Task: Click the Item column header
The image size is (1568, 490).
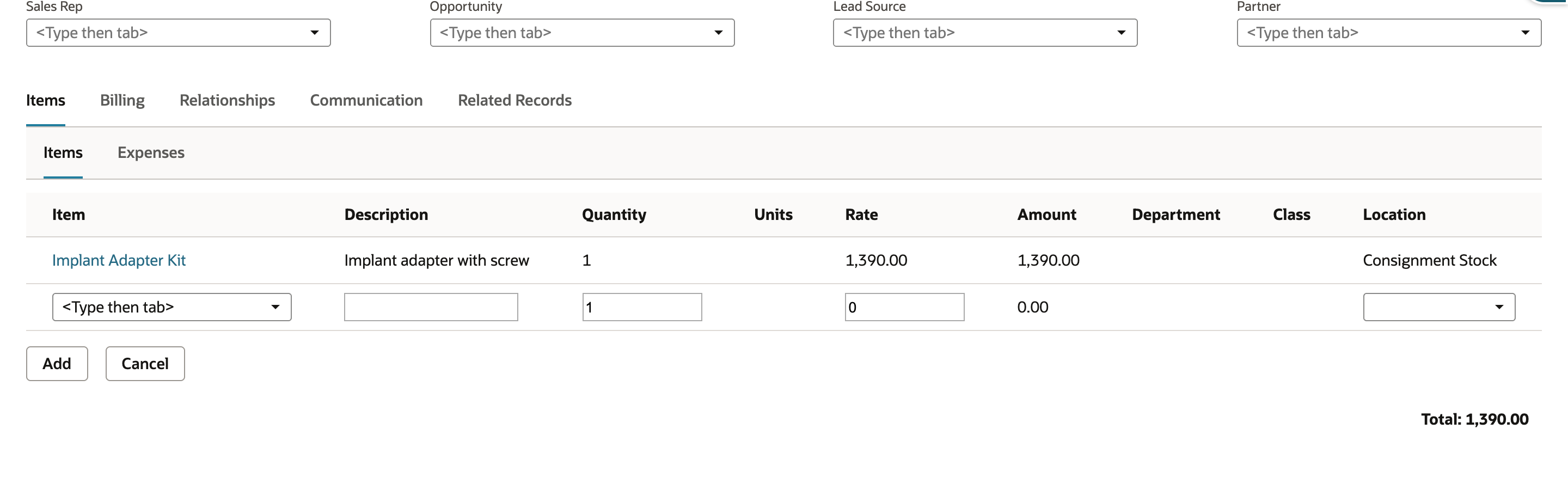Action: 69,215
